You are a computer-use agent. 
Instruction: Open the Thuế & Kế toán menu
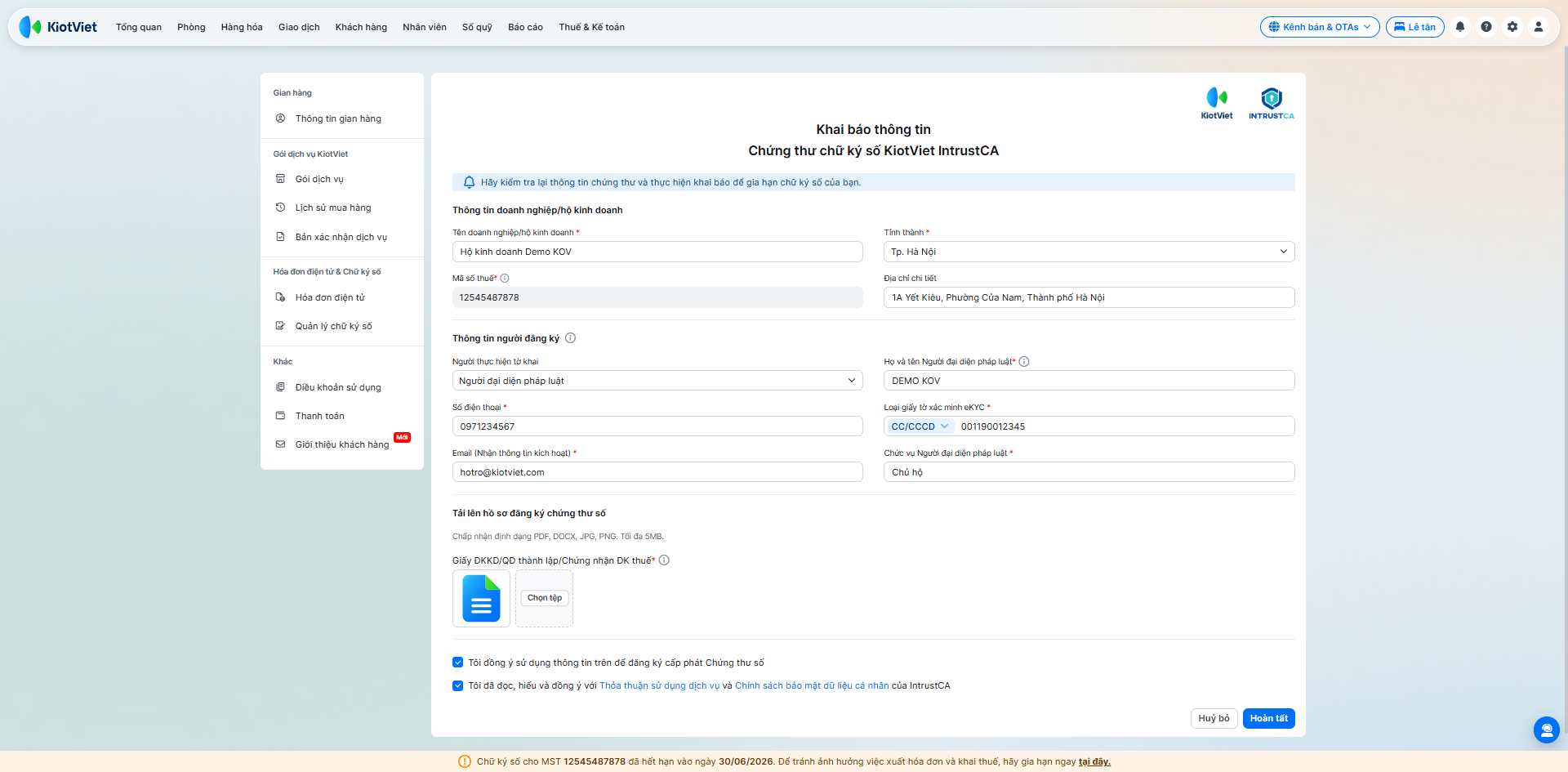pos(592,27)
